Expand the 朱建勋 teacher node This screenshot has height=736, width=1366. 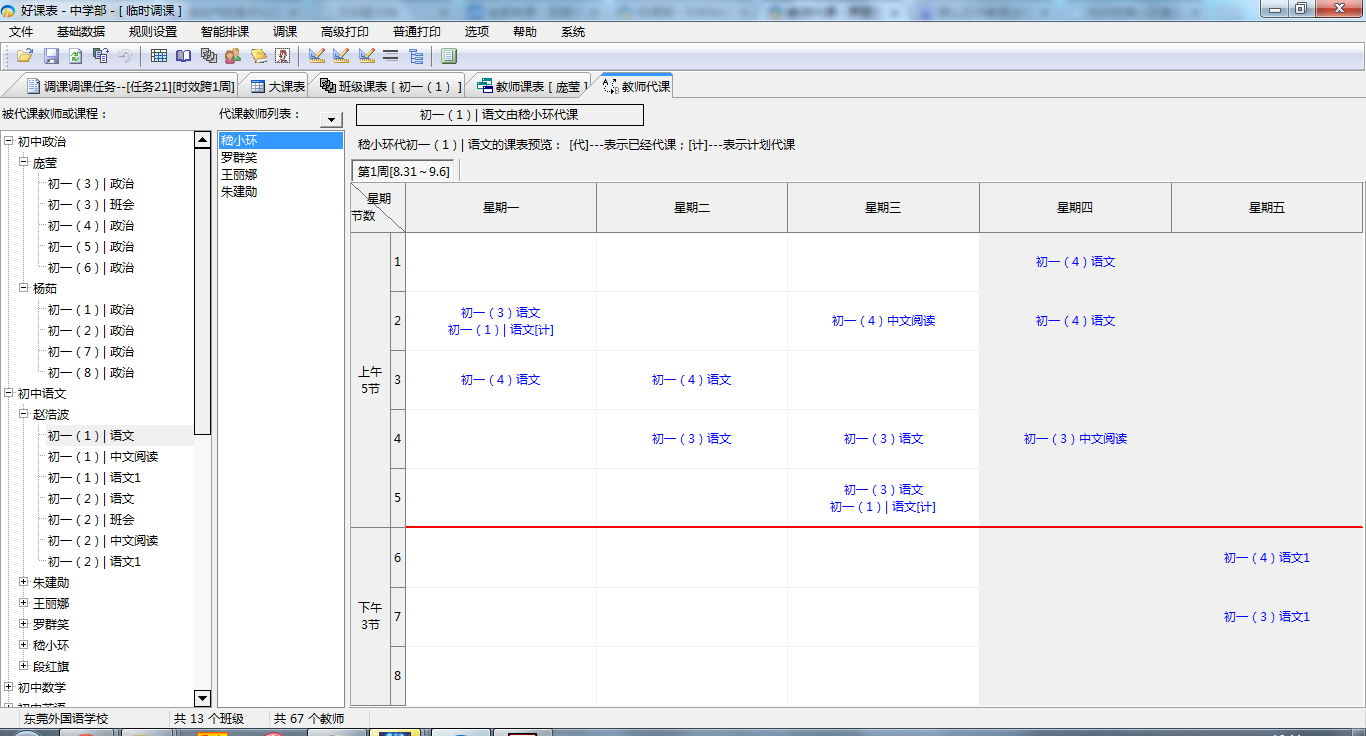click(24, 582)
